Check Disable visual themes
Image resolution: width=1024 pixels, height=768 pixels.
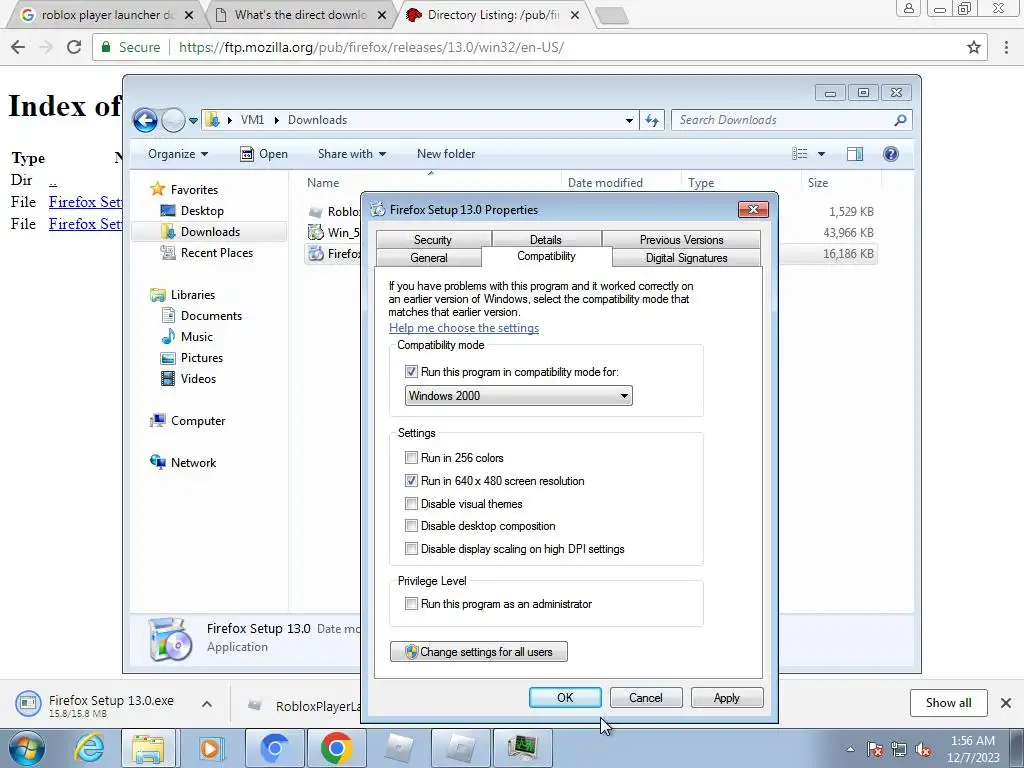[x=411, y=504]
